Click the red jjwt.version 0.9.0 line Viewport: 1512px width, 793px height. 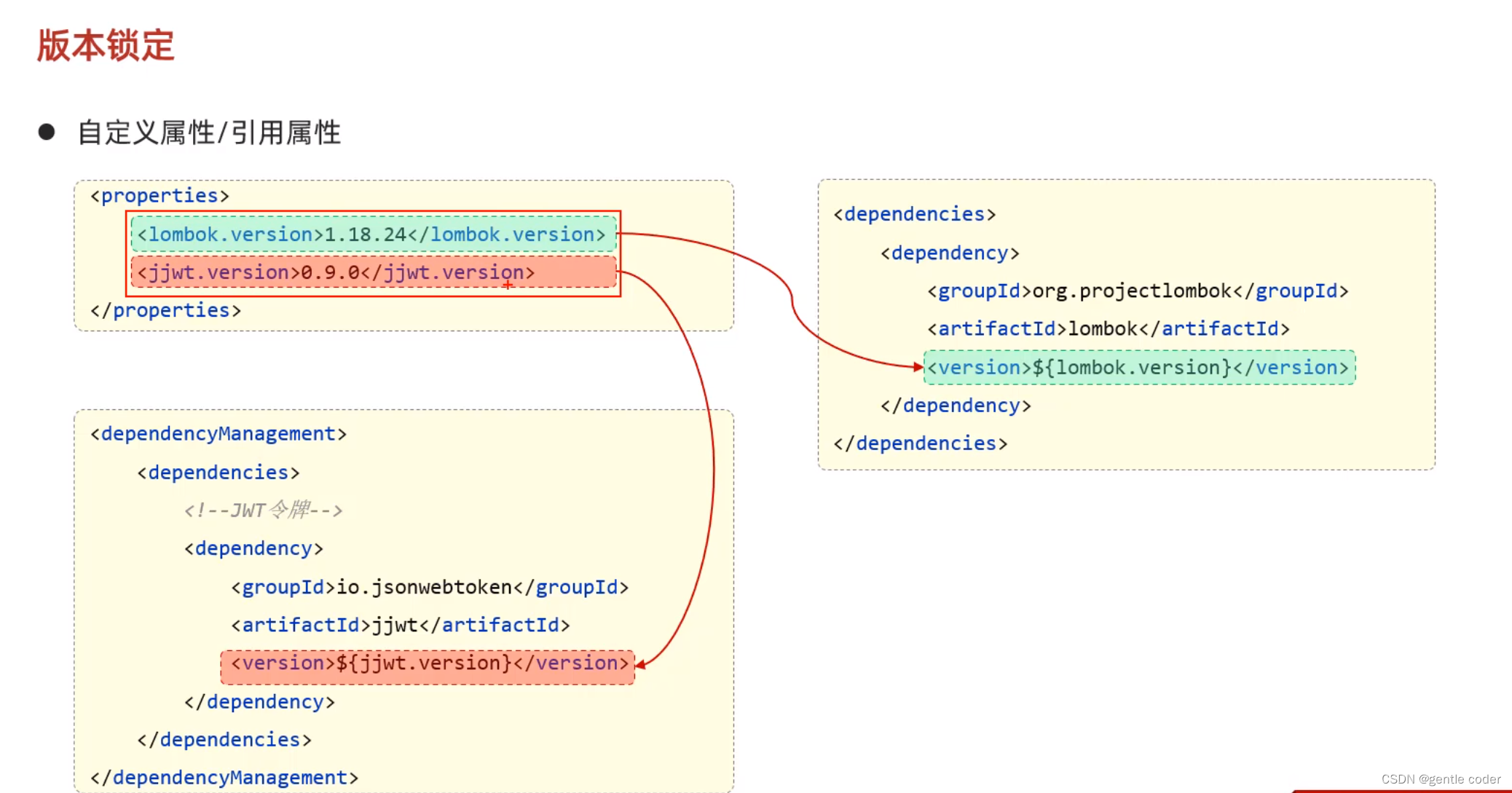374,272
